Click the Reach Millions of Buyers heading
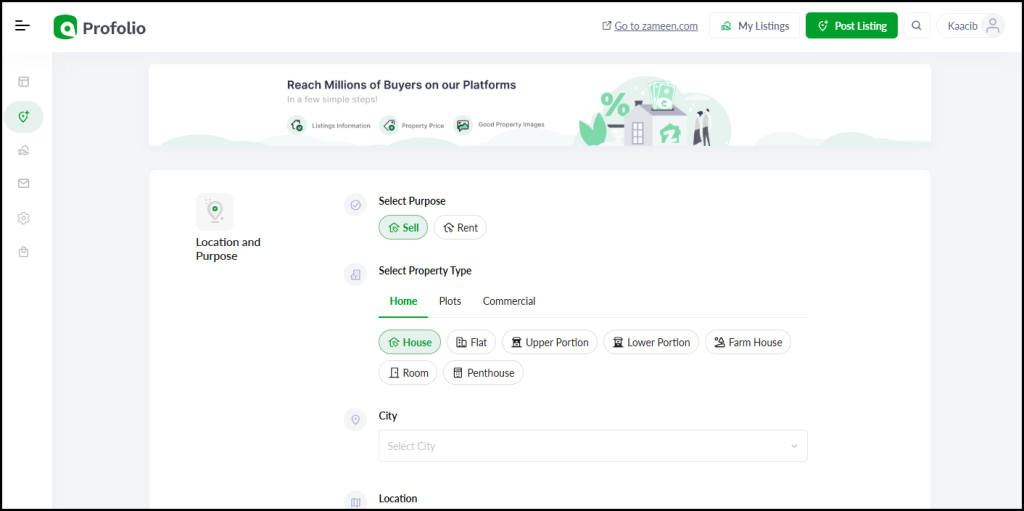The width and height of the screenshot is (1024, 511). click(402, 85)
